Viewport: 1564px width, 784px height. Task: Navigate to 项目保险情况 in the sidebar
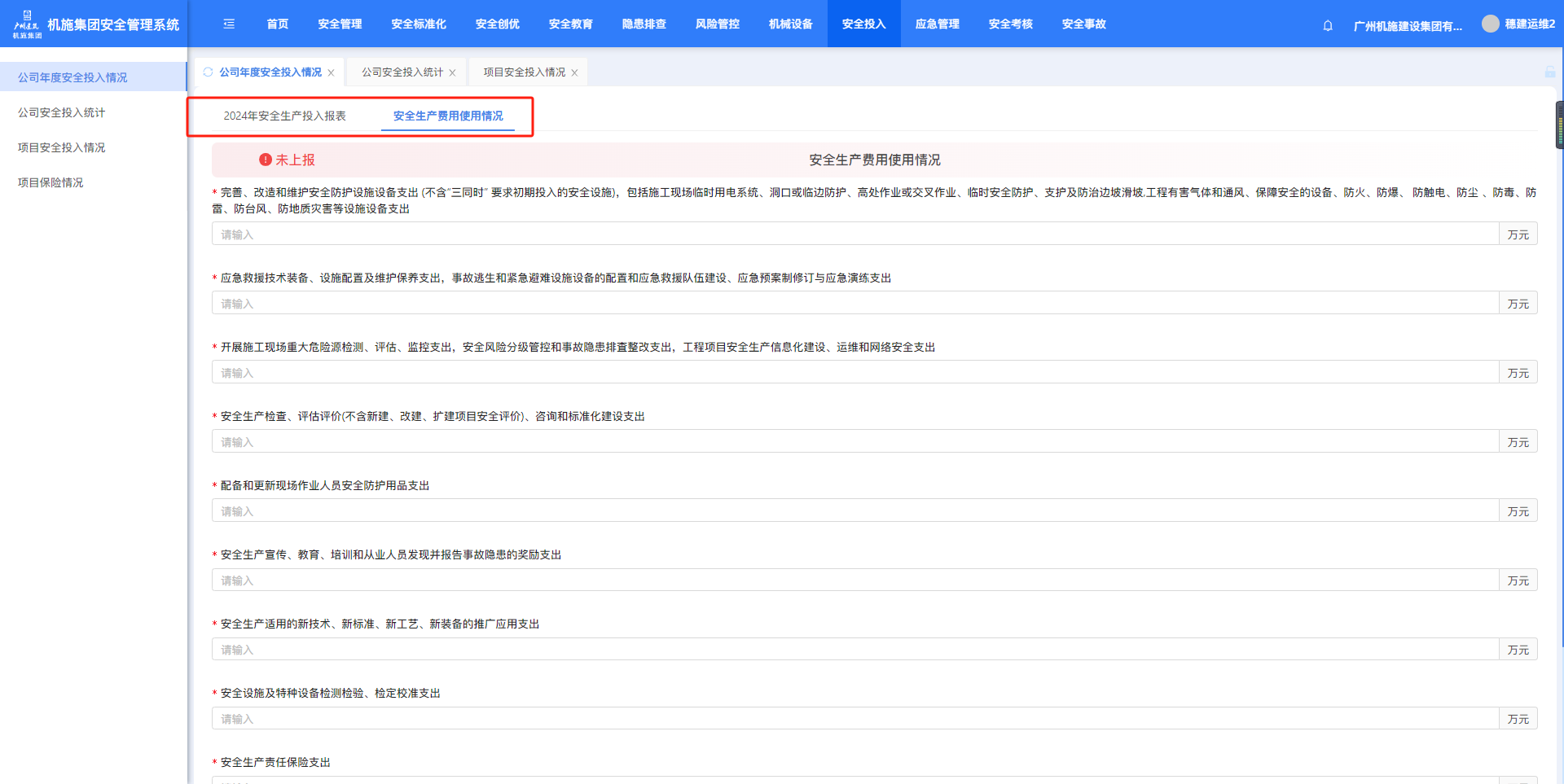click(51, 182)
